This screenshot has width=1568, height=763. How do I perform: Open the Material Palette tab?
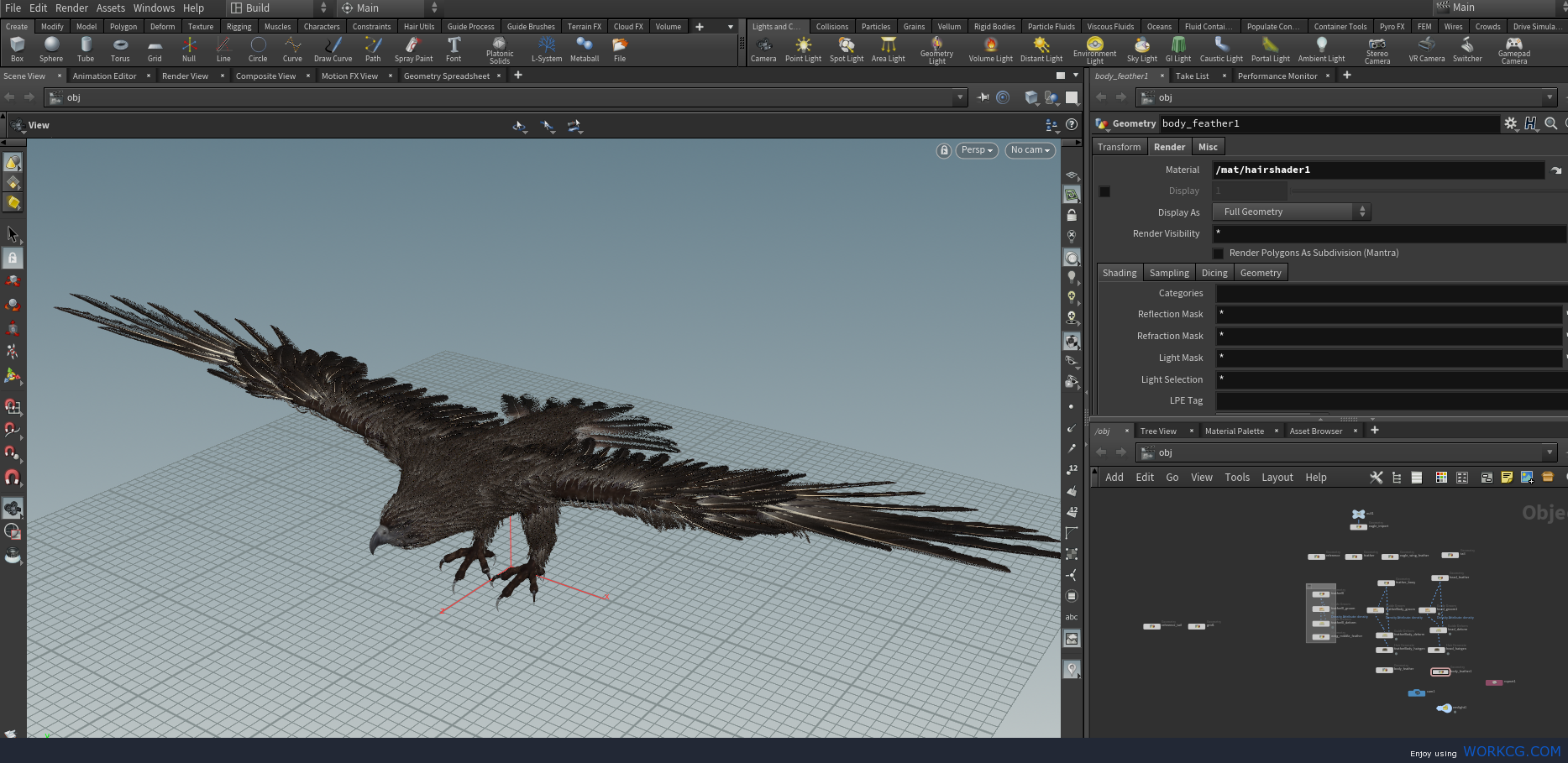[x=1234, y=431]
